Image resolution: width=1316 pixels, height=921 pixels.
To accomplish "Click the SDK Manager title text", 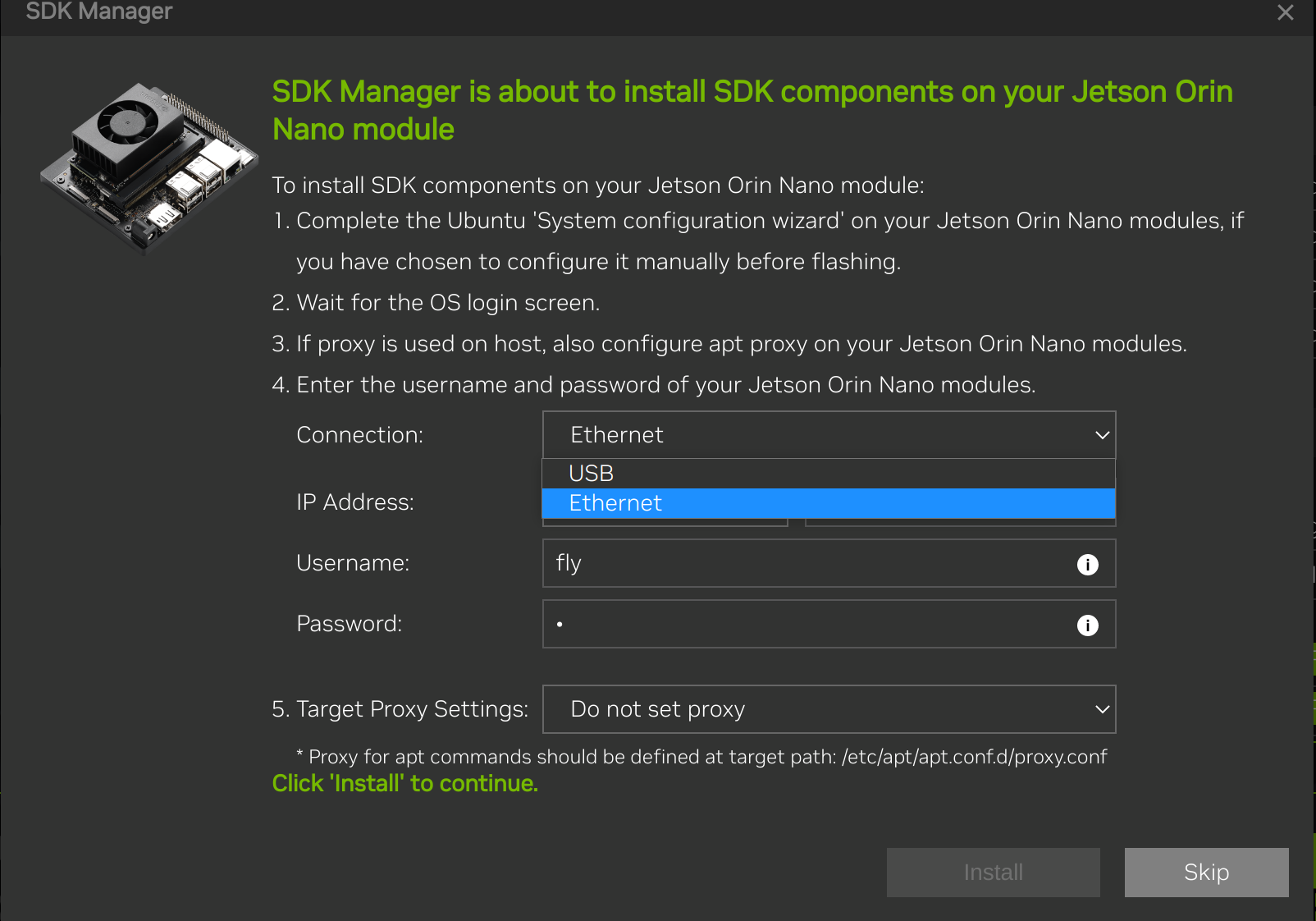I will click(99, 11).
